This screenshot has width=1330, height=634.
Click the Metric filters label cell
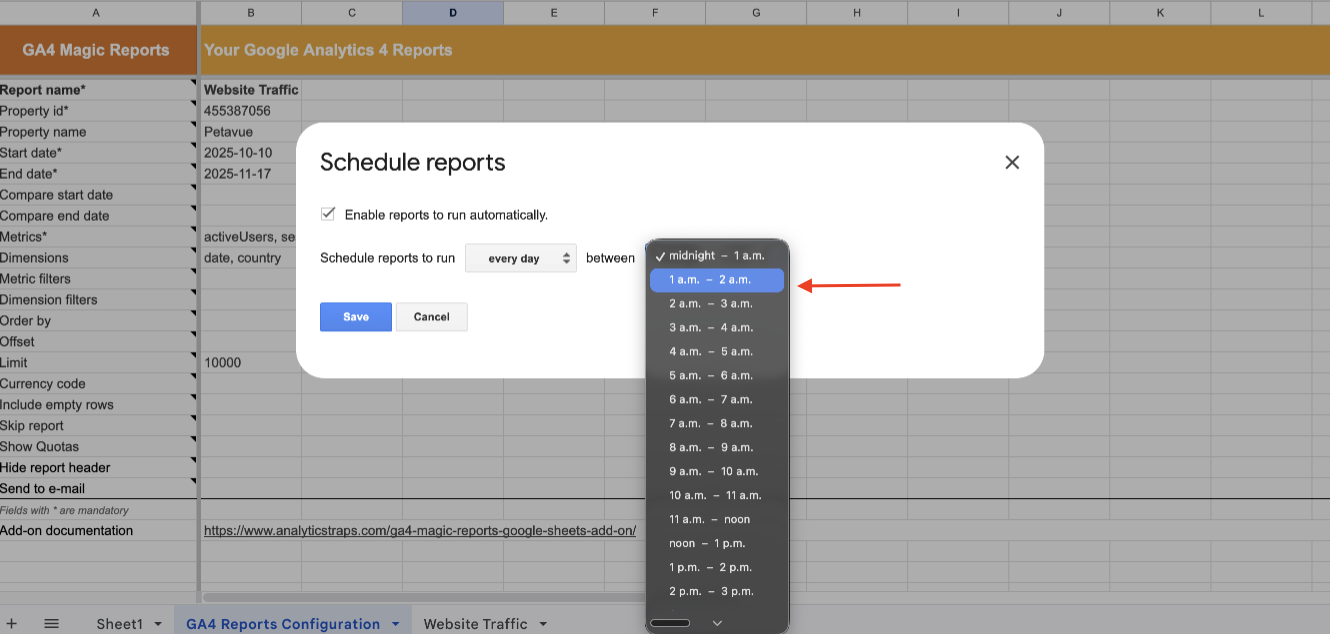[98, 279]
